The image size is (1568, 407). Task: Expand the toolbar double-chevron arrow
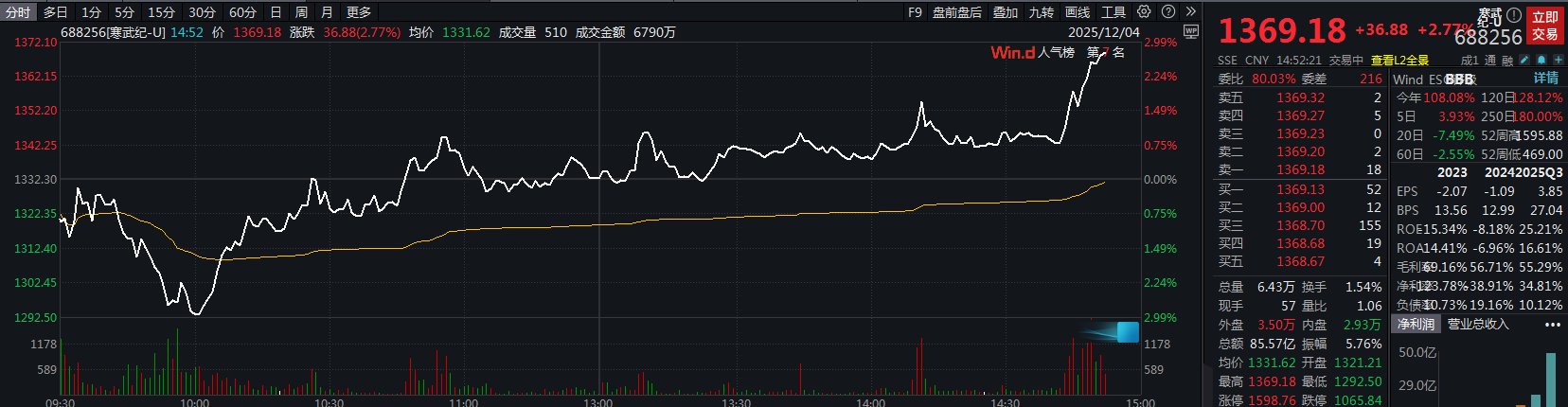(x=1191, y=12)
